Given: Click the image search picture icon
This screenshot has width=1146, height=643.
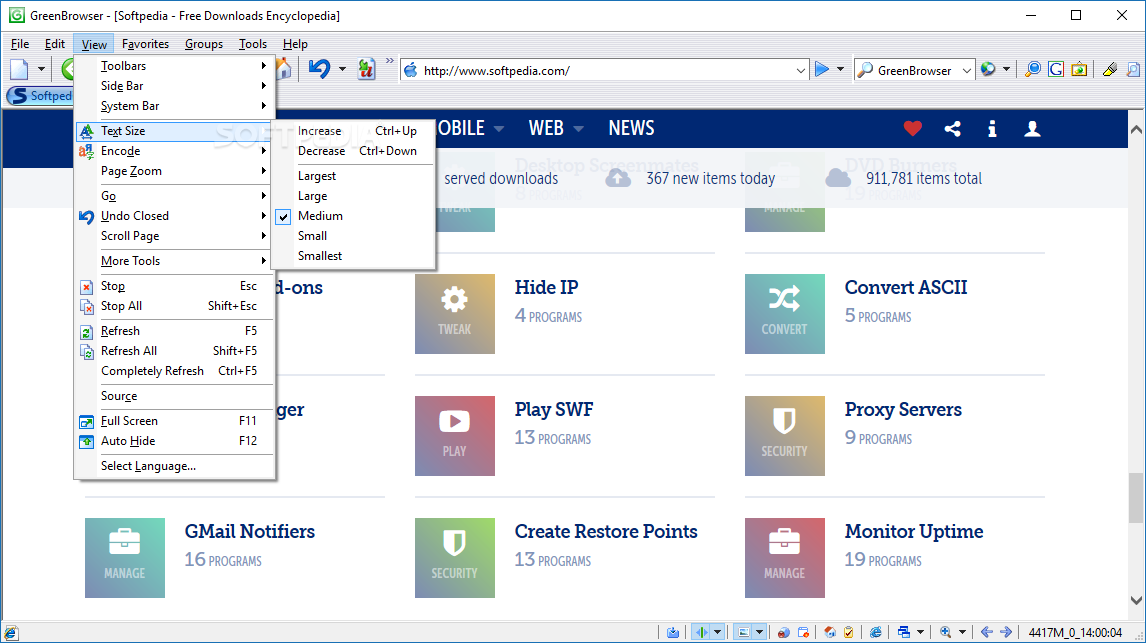Looking at the screenshot, I should coord(1079,69).
